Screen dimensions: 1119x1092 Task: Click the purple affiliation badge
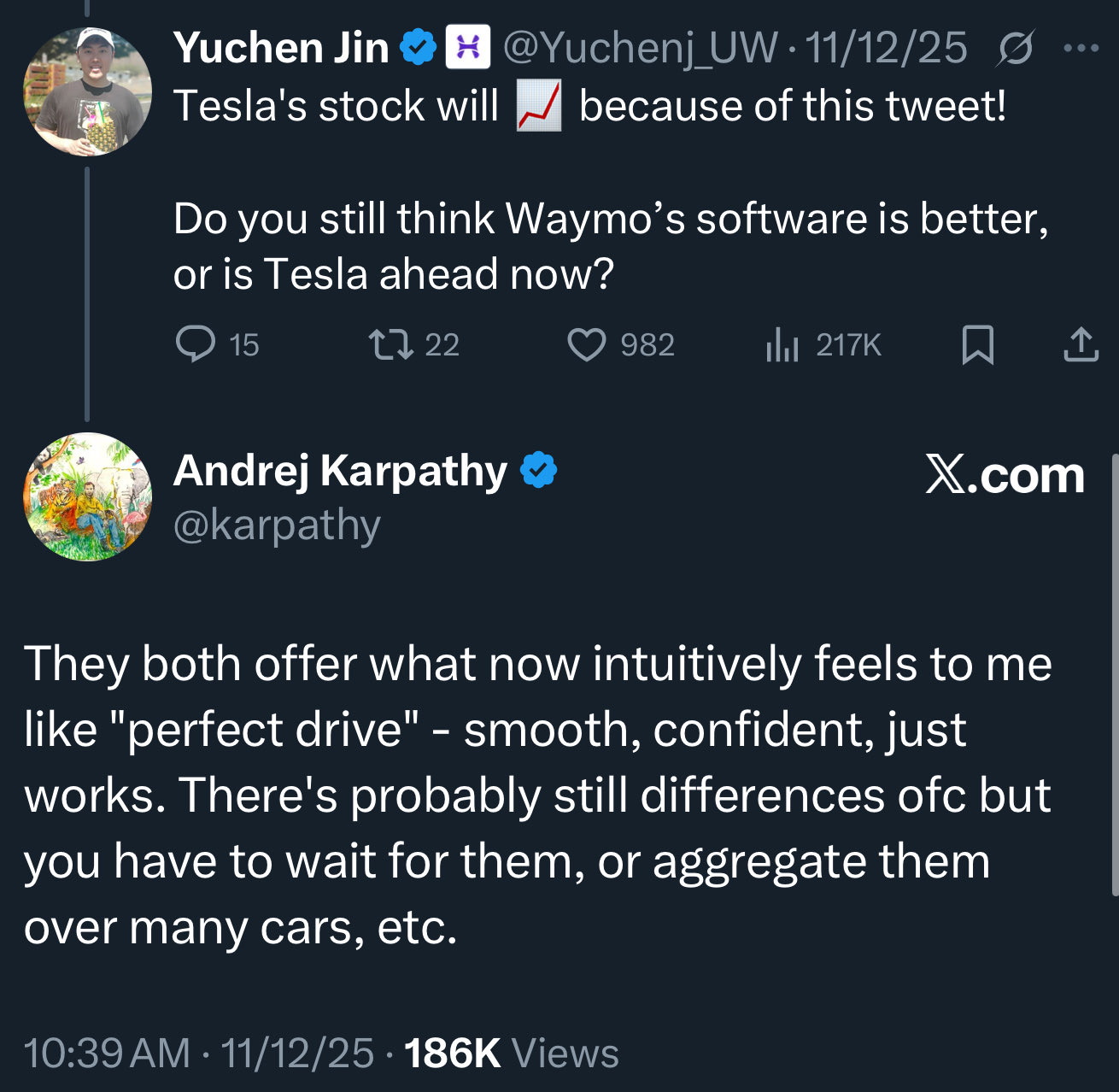[468, 47]
